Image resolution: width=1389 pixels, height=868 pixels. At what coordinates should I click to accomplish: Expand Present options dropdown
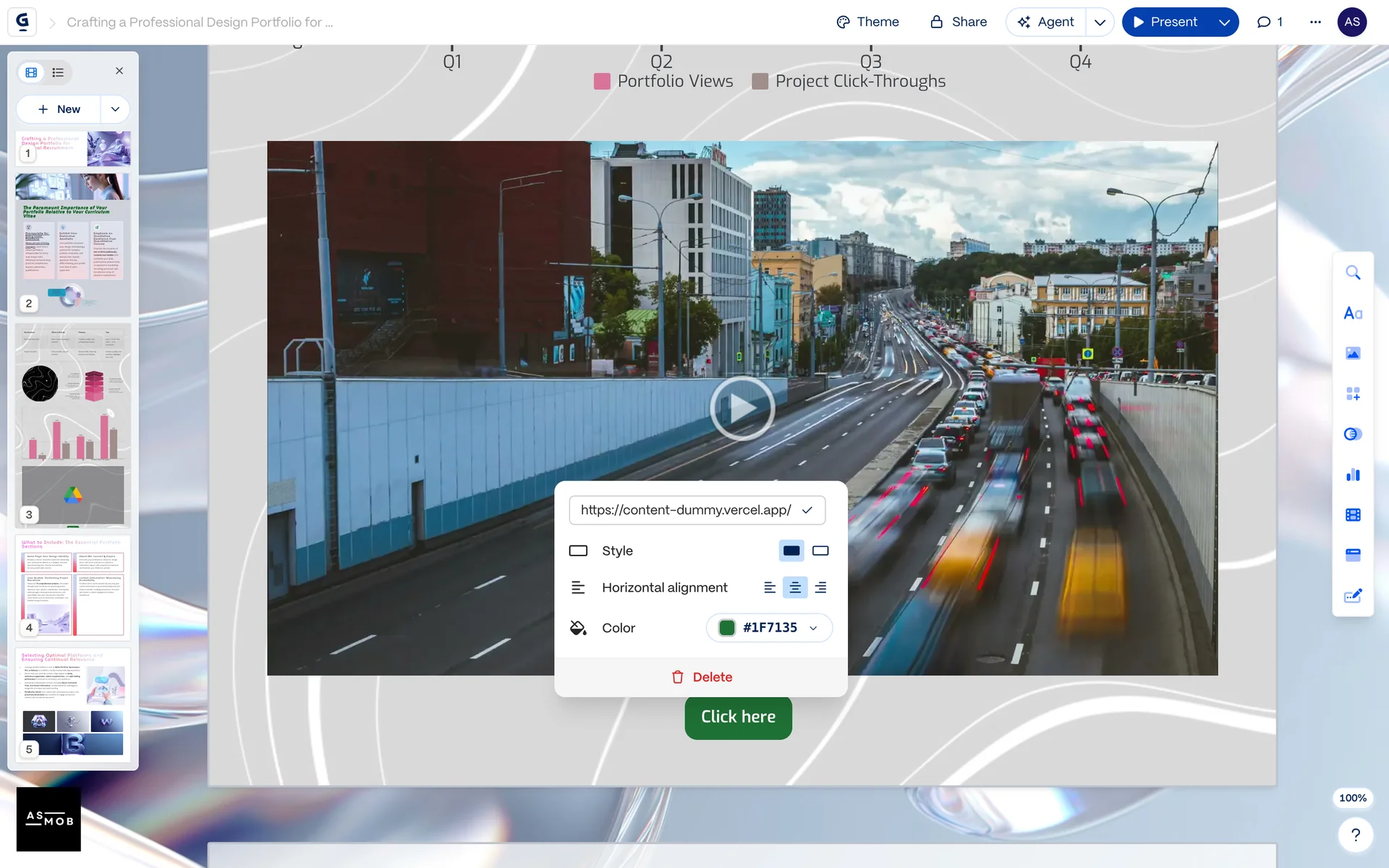click(x=1224, y=22)
